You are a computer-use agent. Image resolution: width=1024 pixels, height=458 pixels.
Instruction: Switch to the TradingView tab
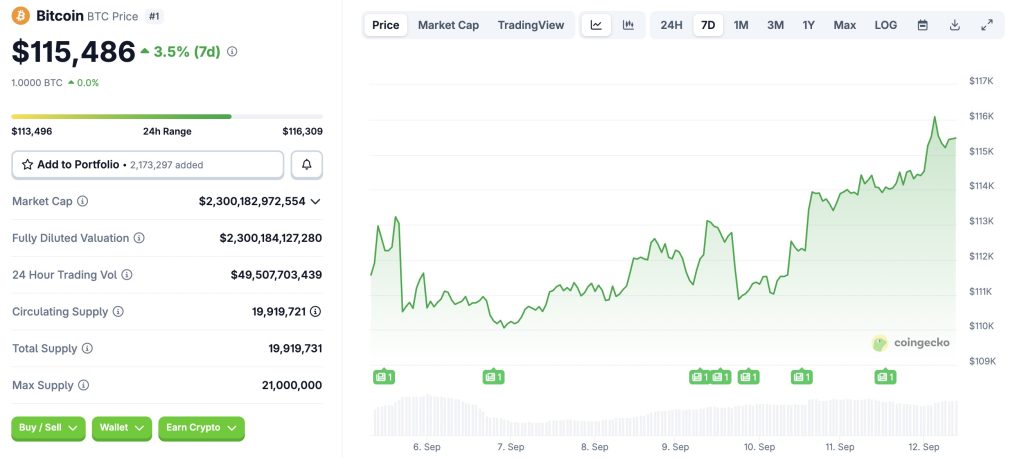[531, 25]
